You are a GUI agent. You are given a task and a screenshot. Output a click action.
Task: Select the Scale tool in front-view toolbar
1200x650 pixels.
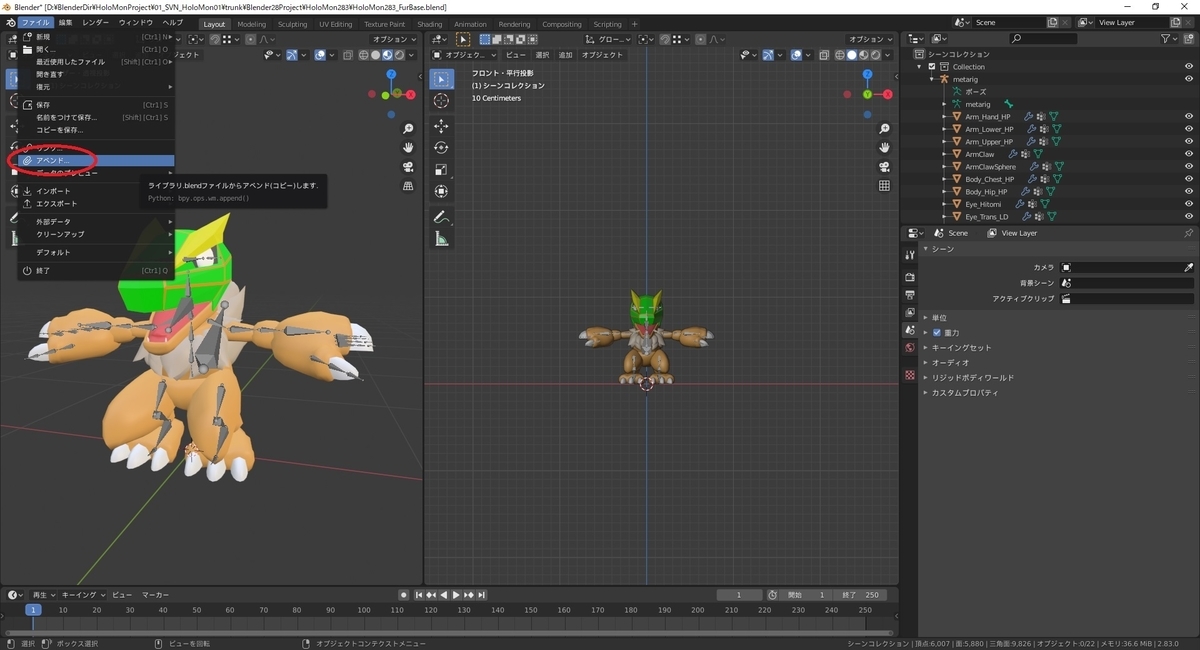(441, 169)
